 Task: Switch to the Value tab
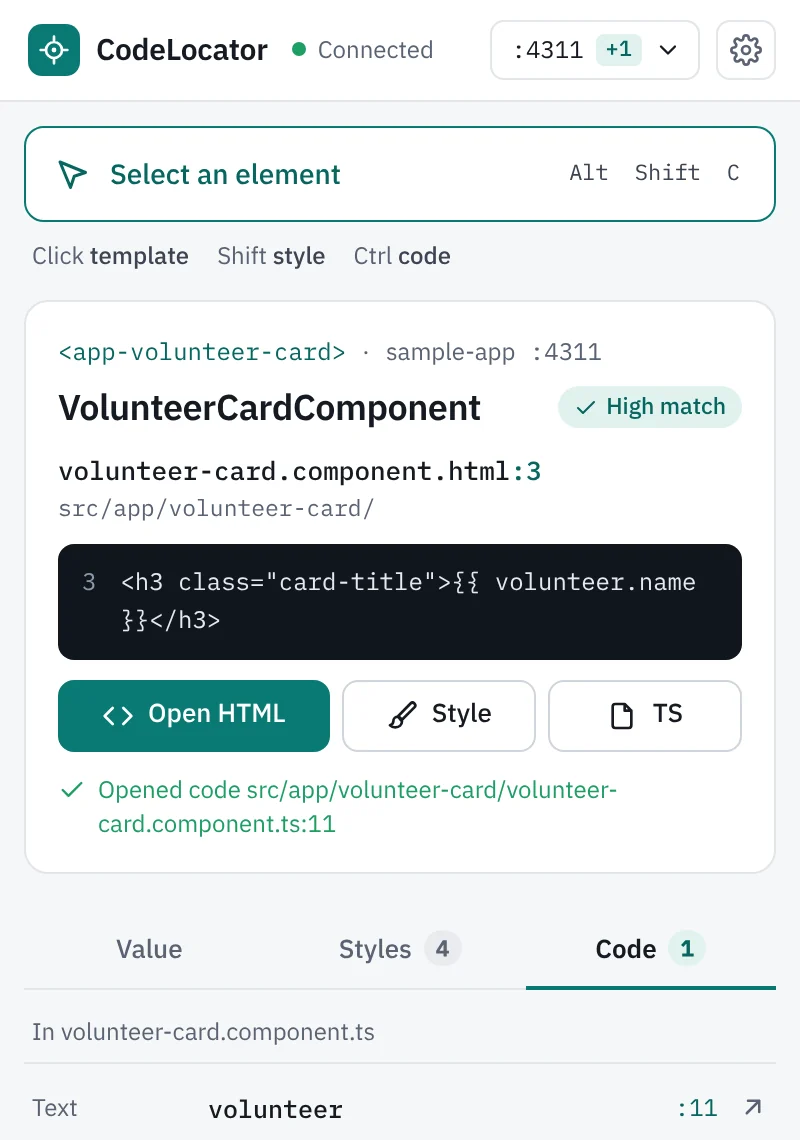coord(149,949)
